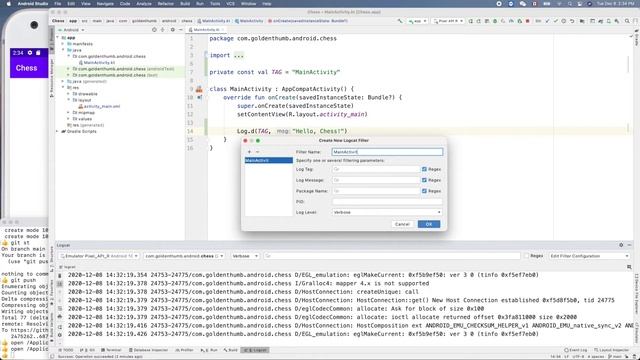This screenshot has width=640, height=360.
Task: Open the Pixel API R device selector
Action: [x=448, y=21]
